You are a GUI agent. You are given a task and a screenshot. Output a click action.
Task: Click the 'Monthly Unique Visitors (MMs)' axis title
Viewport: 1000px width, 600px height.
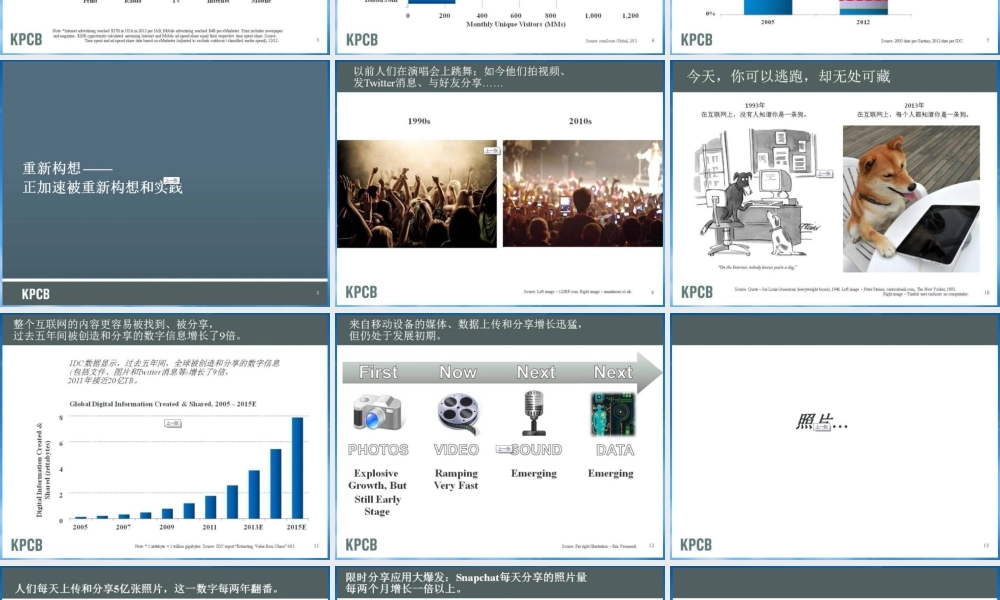point(516,24)
